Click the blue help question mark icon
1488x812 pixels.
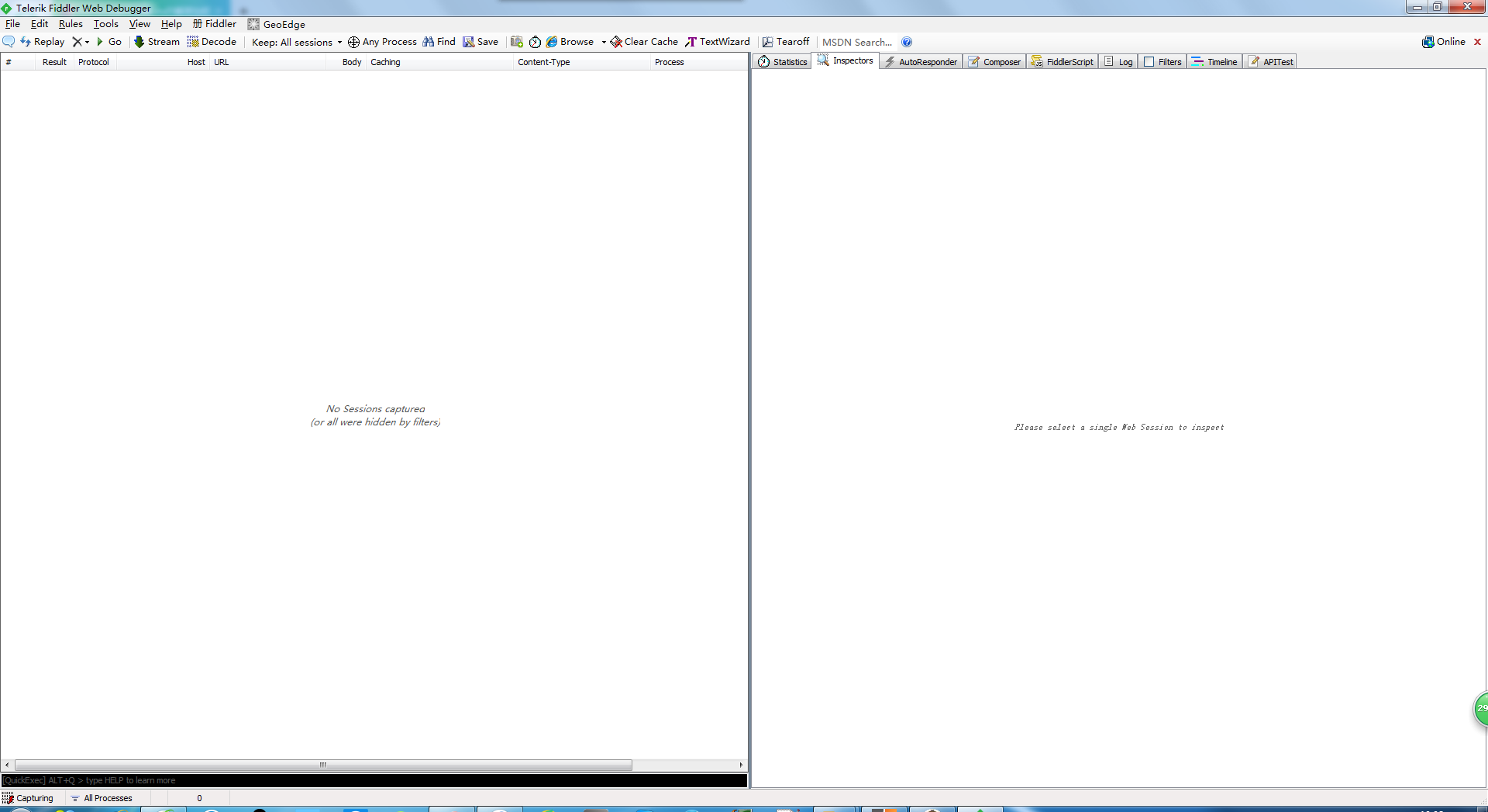(907, 42)
